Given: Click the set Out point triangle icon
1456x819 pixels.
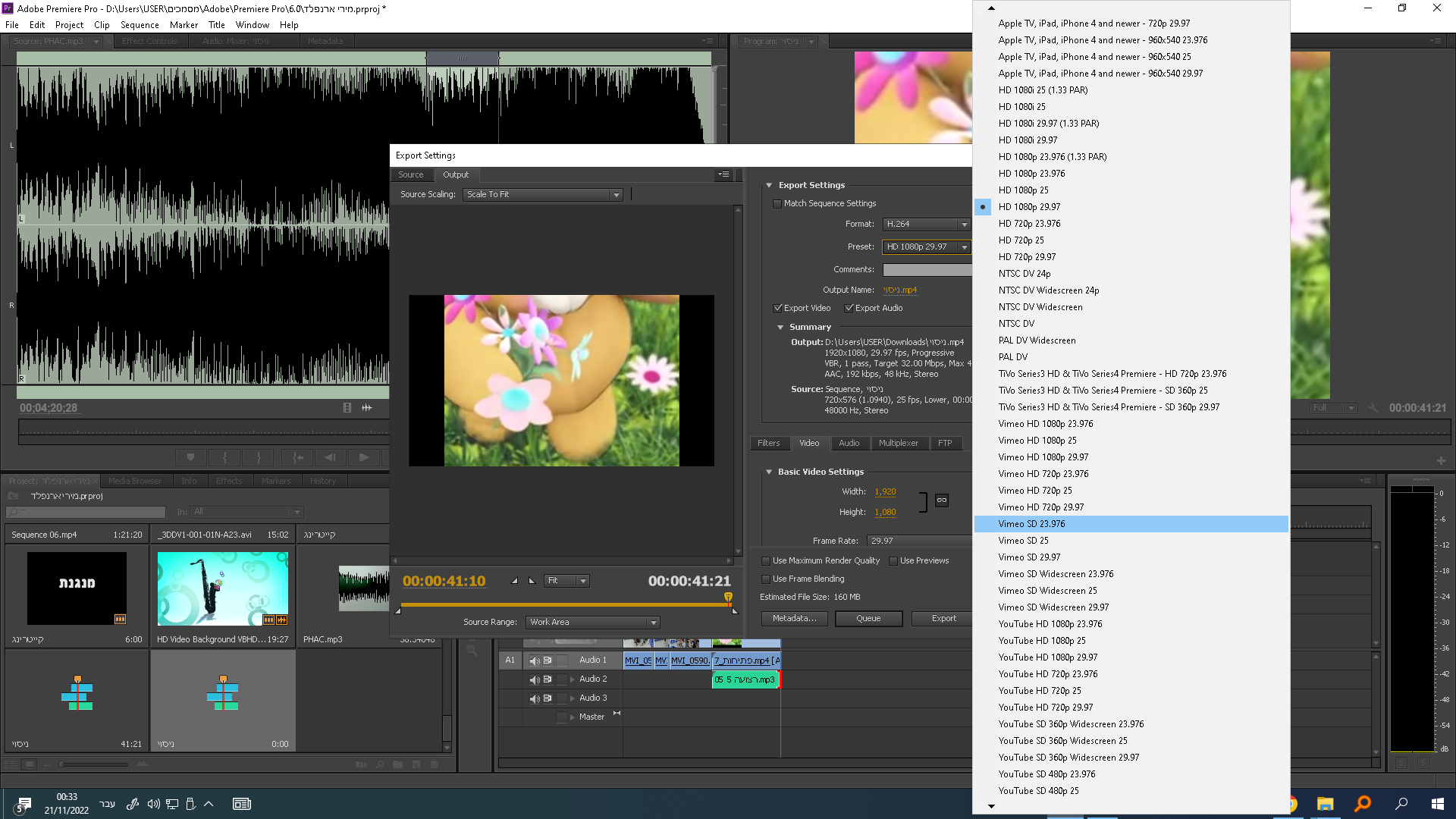Looking at the screenshot, I should pos(532,581).
